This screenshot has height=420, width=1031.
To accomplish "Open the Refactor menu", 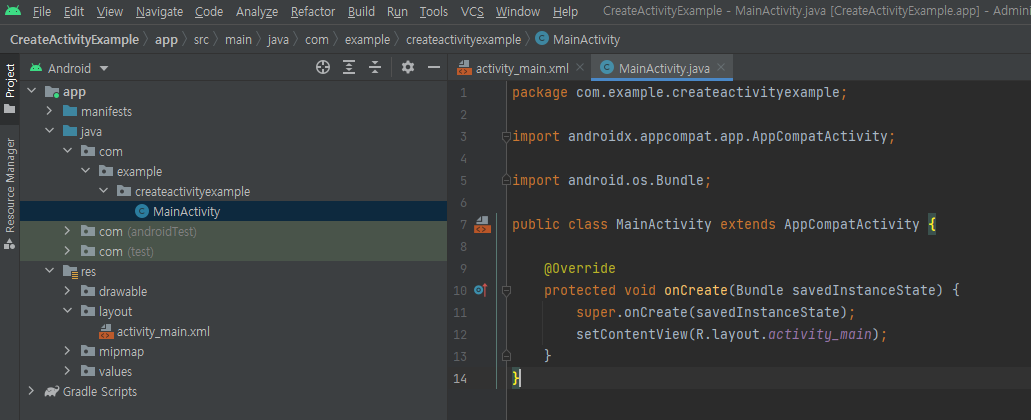I will click(312, 12).
